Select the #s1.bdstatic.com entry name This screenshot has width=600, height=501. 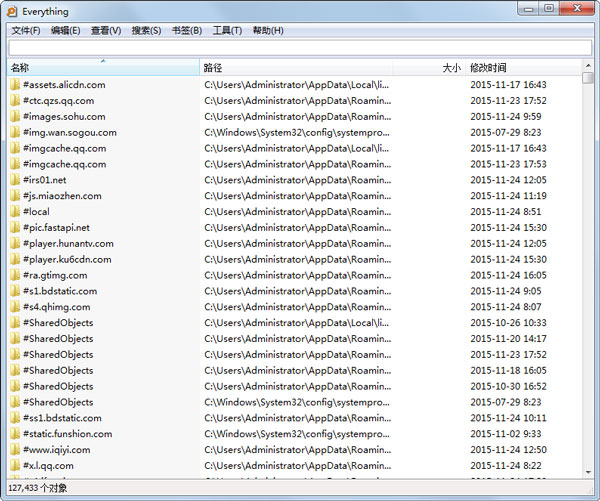(60, 291)
